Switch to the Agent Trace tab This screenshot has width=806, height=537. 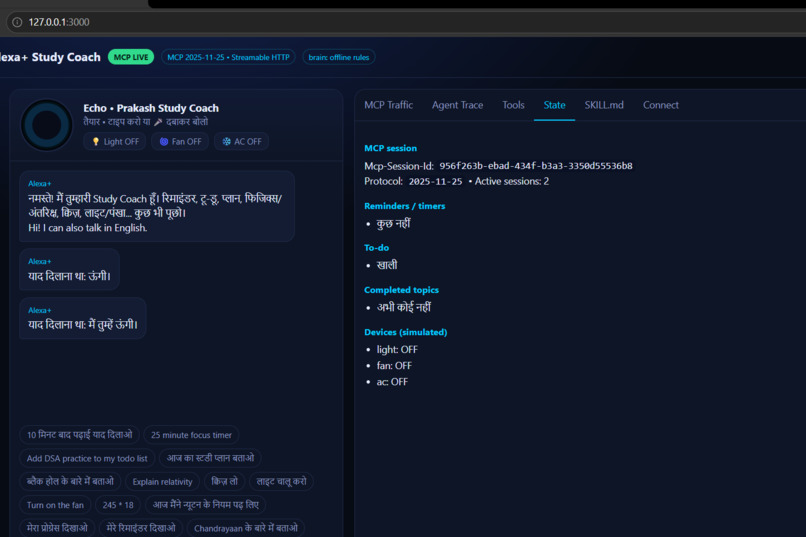tap(457, 105)
